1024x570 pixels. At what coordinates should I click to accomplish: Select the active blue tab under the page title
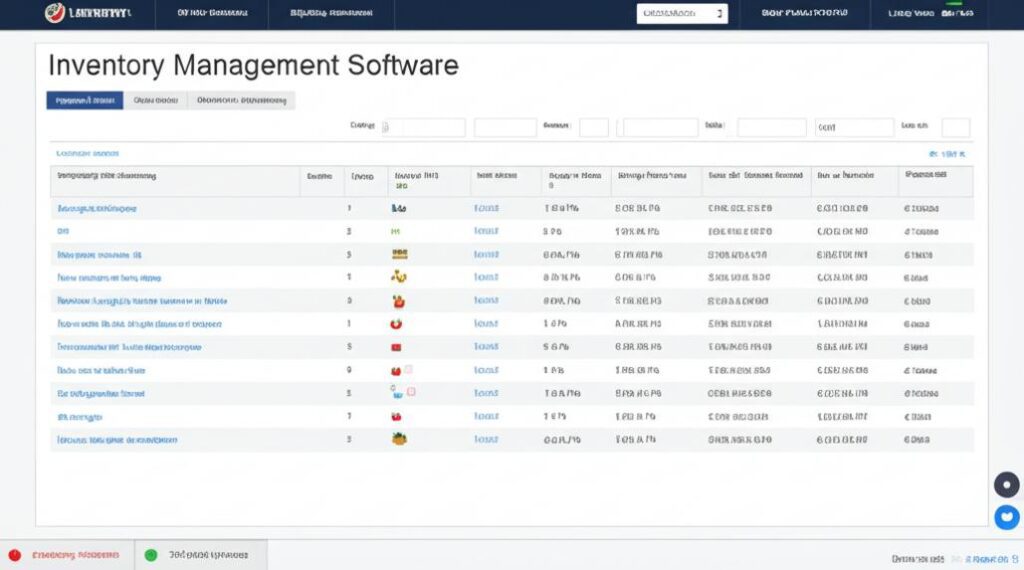click(x=84, y=100)
